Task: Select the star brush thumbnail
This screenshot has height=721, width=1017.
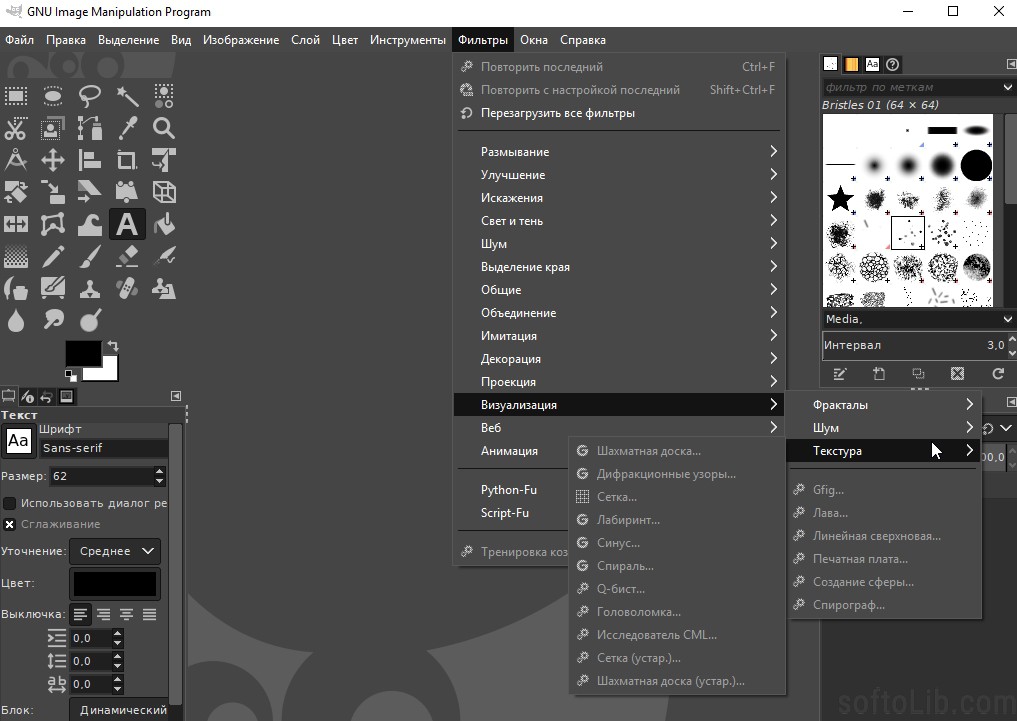Action: [x=840, y=198]
